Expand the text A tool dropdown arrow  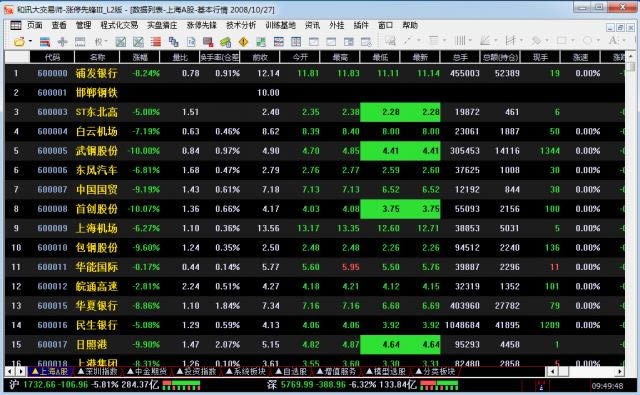click(x=625, y=41)
